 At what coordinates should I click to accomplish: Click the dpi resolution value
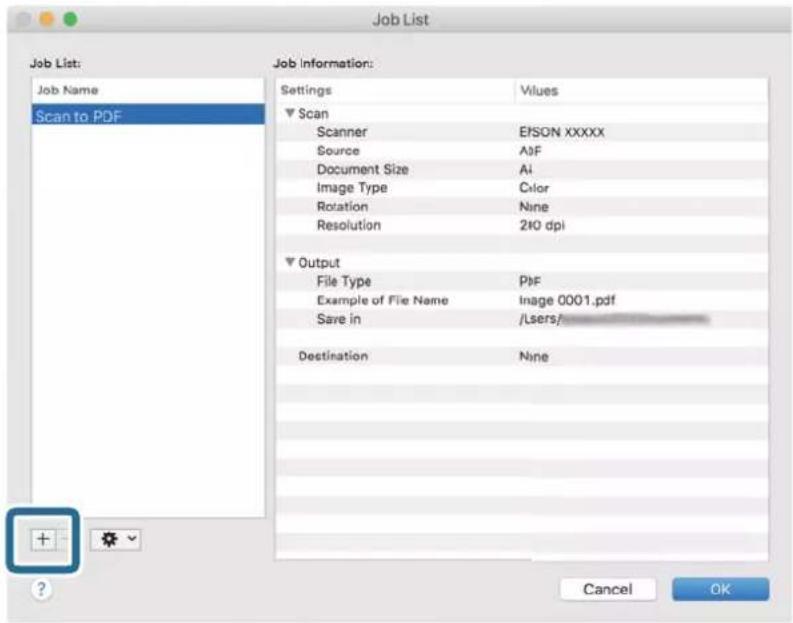pyautogui.click(x=542, y=226)
